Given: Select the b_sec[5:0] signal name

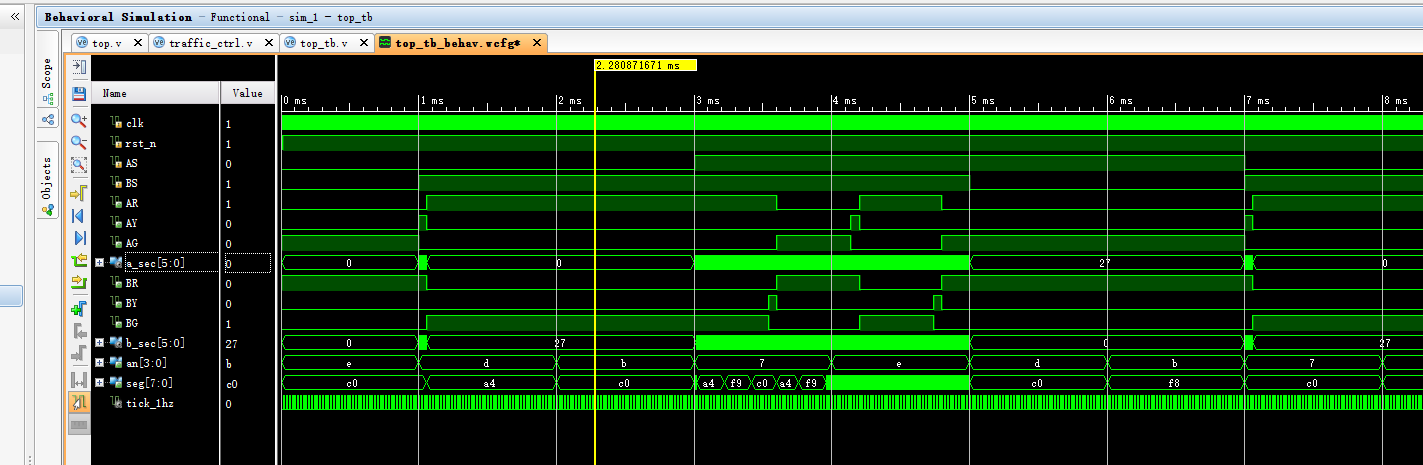Looking at the screenshot, I should tap(154, 343).
